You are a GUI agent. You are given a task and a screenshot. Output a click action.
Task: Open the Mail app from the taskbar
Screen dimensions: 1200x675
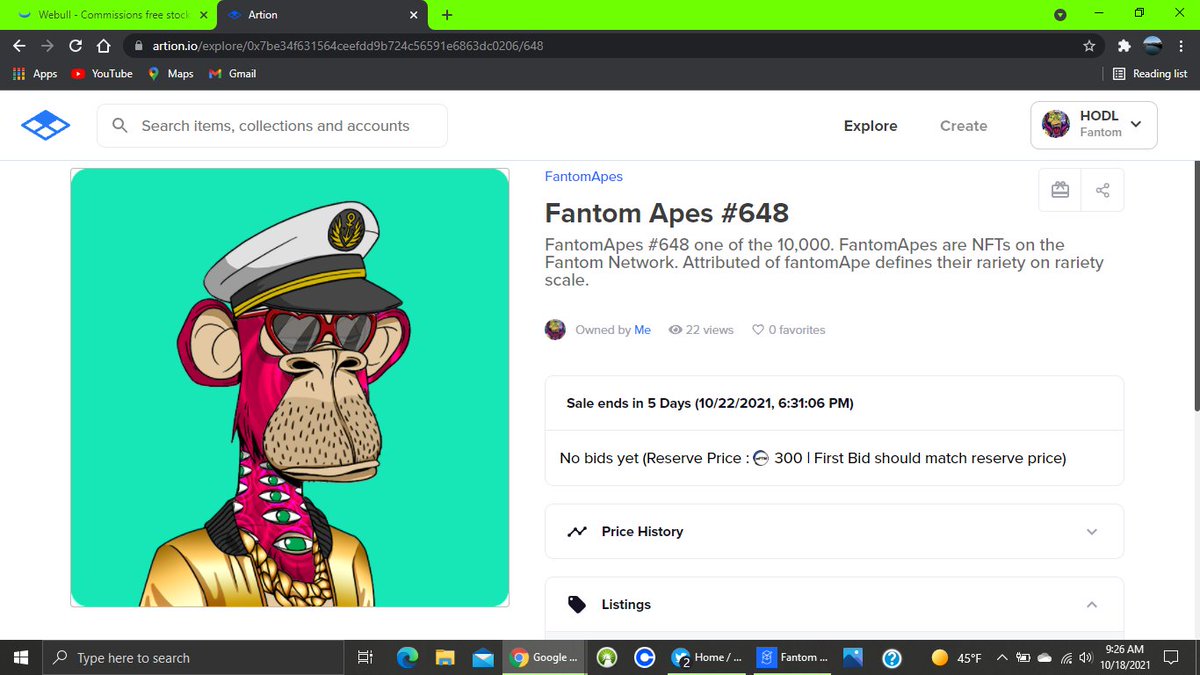(x=483, y=657)
